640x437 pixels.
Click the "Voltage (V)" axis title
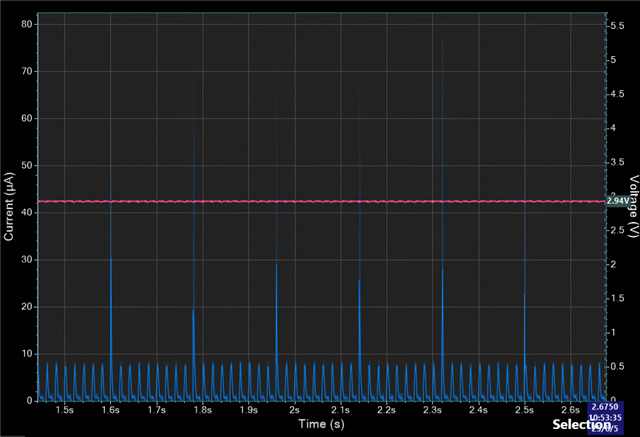coord(633,206)
